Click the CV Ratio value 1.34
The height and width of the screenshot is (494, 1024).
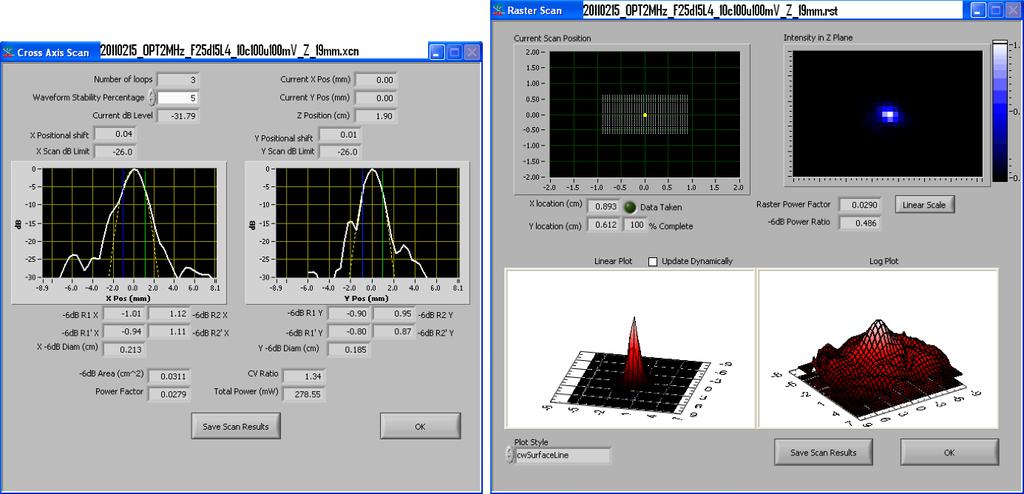304,376
